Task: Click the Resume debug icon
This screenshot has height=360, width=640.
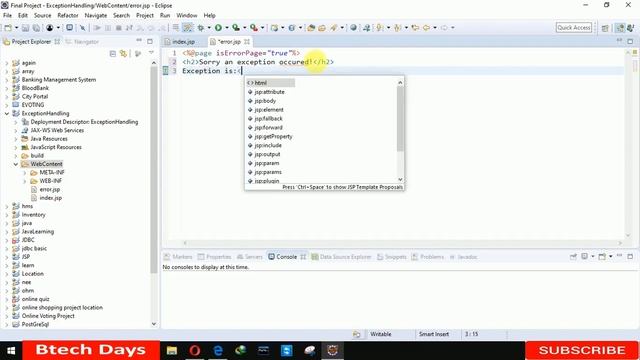Action: [97, 28]
